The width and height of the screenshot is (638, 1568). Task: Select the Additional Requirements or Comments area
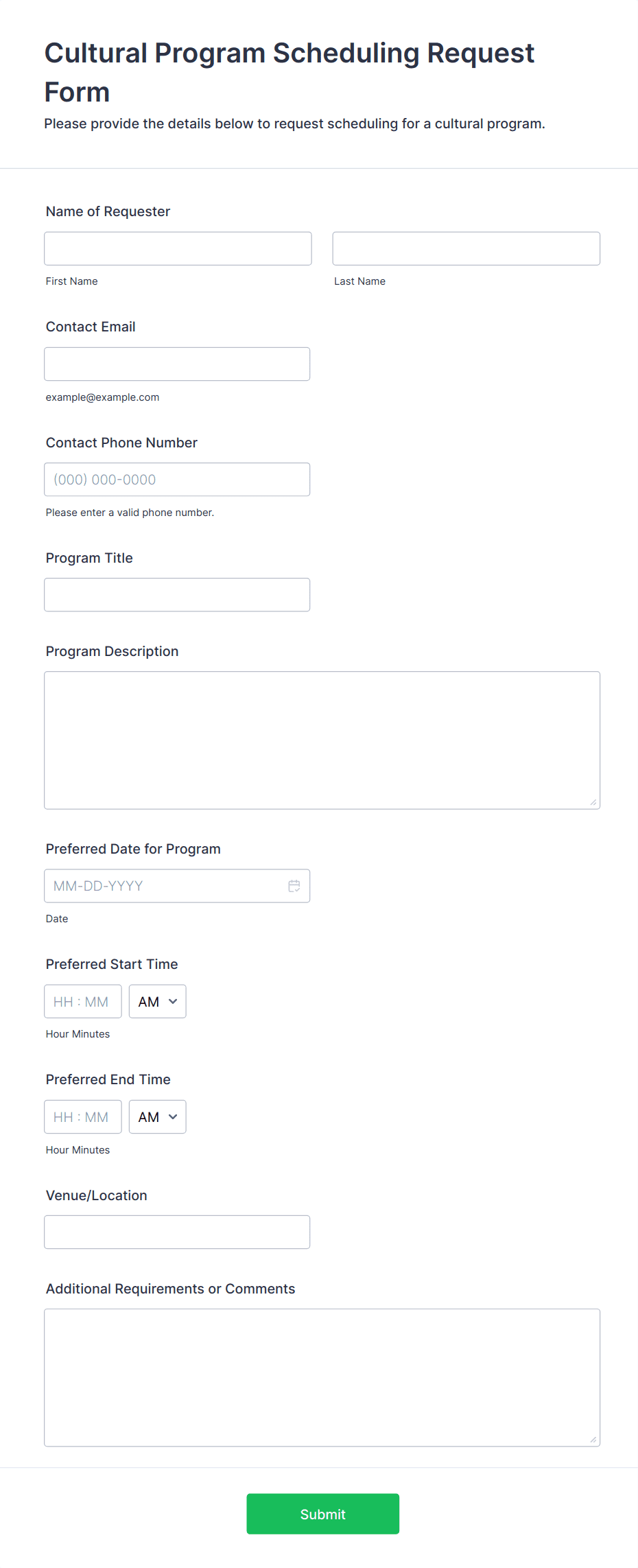pos(322,1372)
